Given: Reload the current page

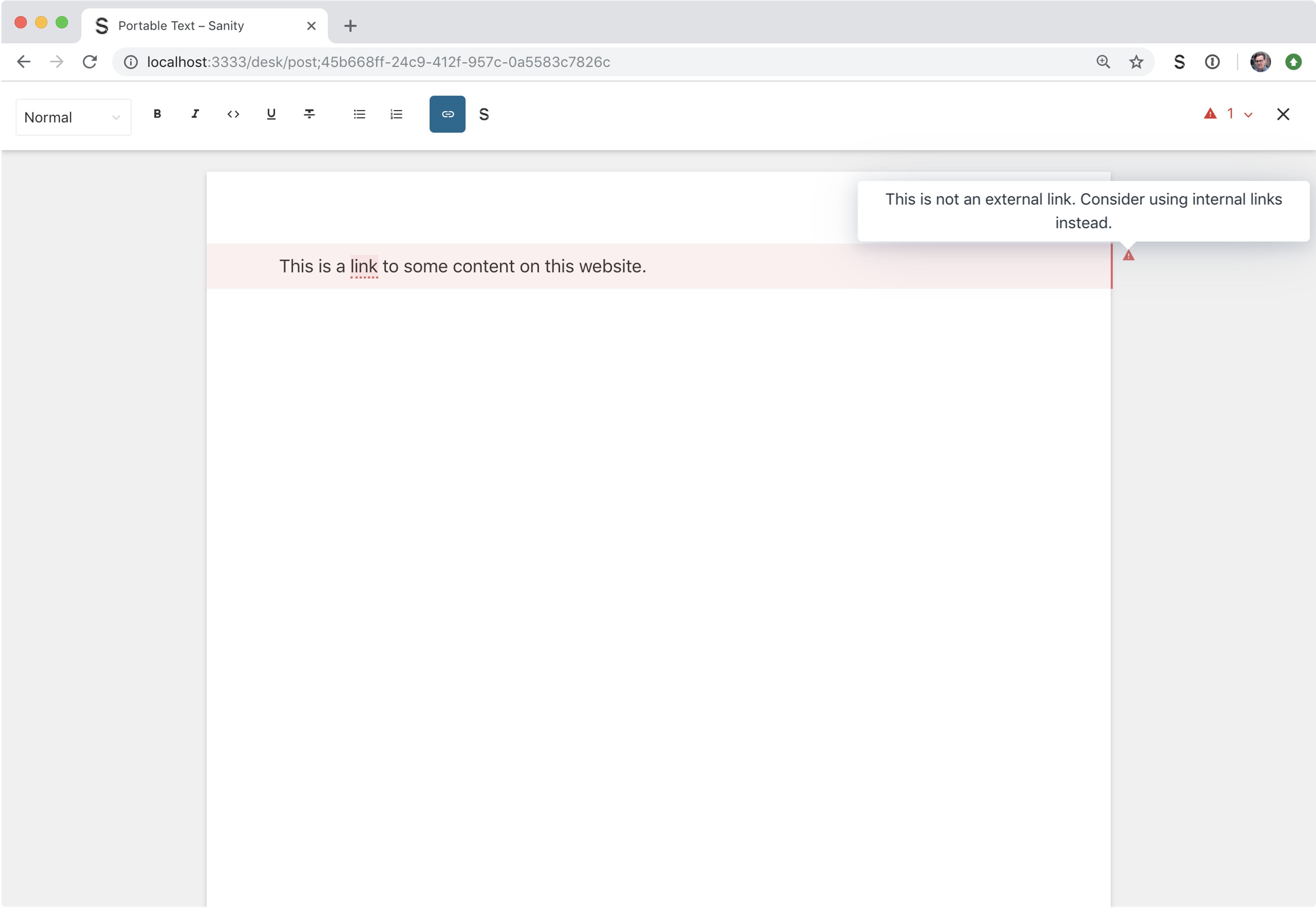Looking at the screenshot, I should coord(90,61).
